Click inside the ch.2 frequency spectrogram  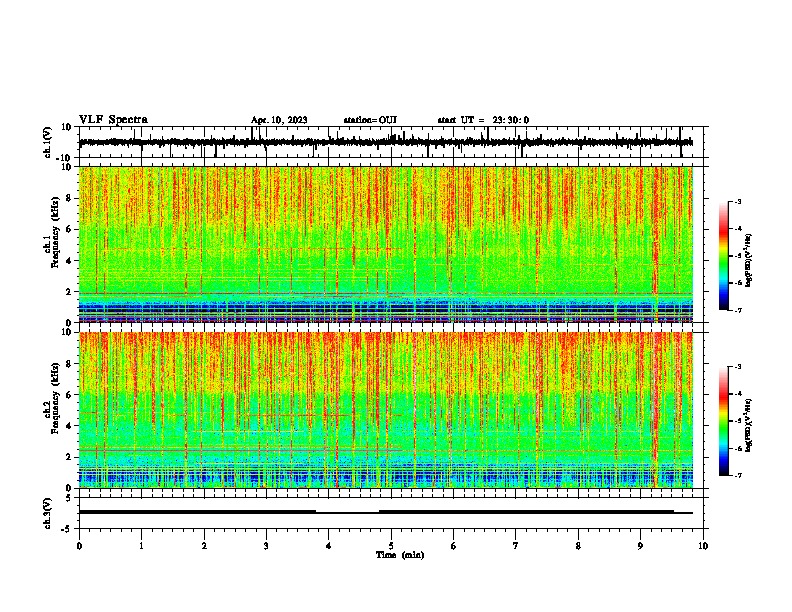386,410
